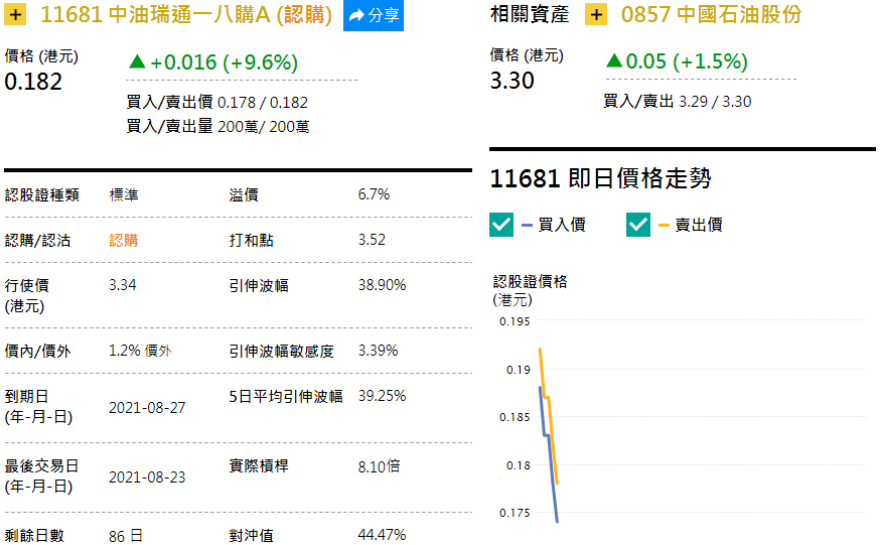Add warrant 11681 to watchlist via plus icon
The height and width of the screenshot is (545, 880).
coord(15,14)
